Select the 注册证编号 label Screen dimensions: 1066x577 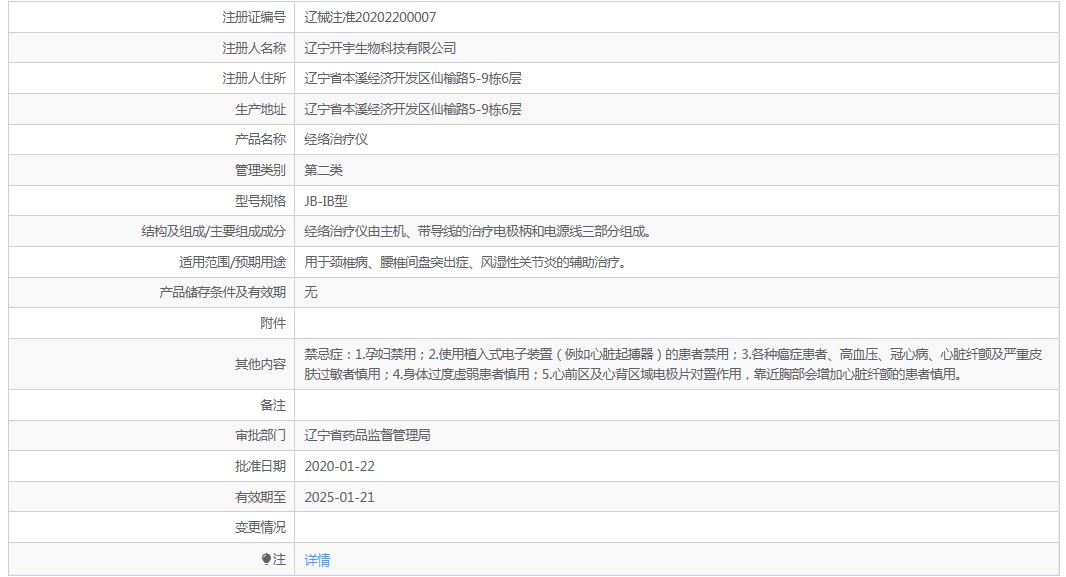pyautogui.click(x=254, y=17)
